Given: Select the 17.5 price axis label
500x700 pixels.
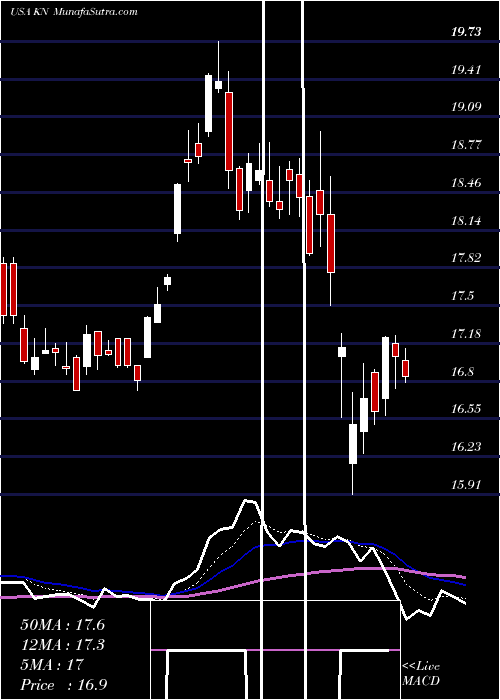Looking at the screenshot, I should [x=463, y=296].
